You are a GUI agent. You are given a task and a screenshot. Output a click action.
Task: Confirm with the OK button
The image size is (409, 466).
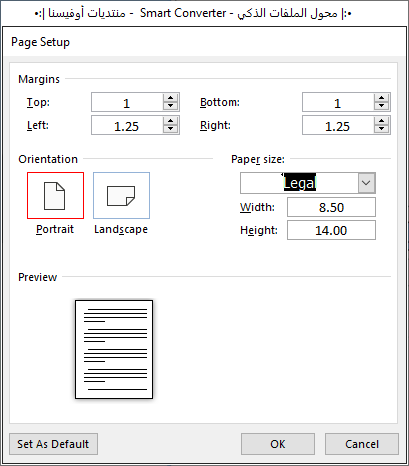(278, 444)
